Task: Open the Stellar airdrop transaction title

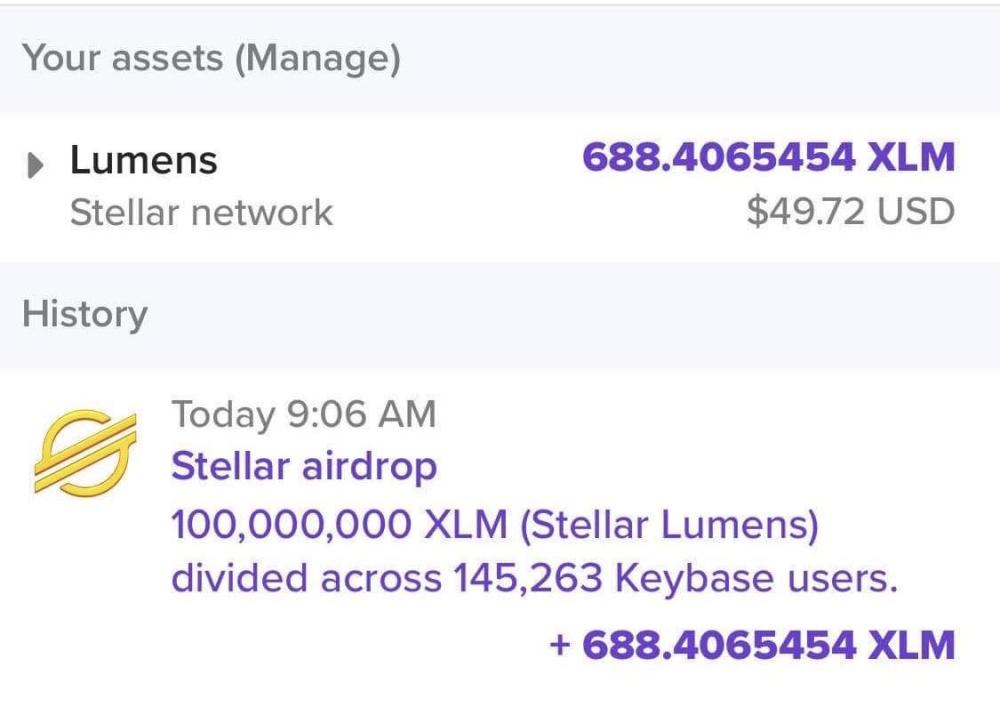Action: [304, 466]
